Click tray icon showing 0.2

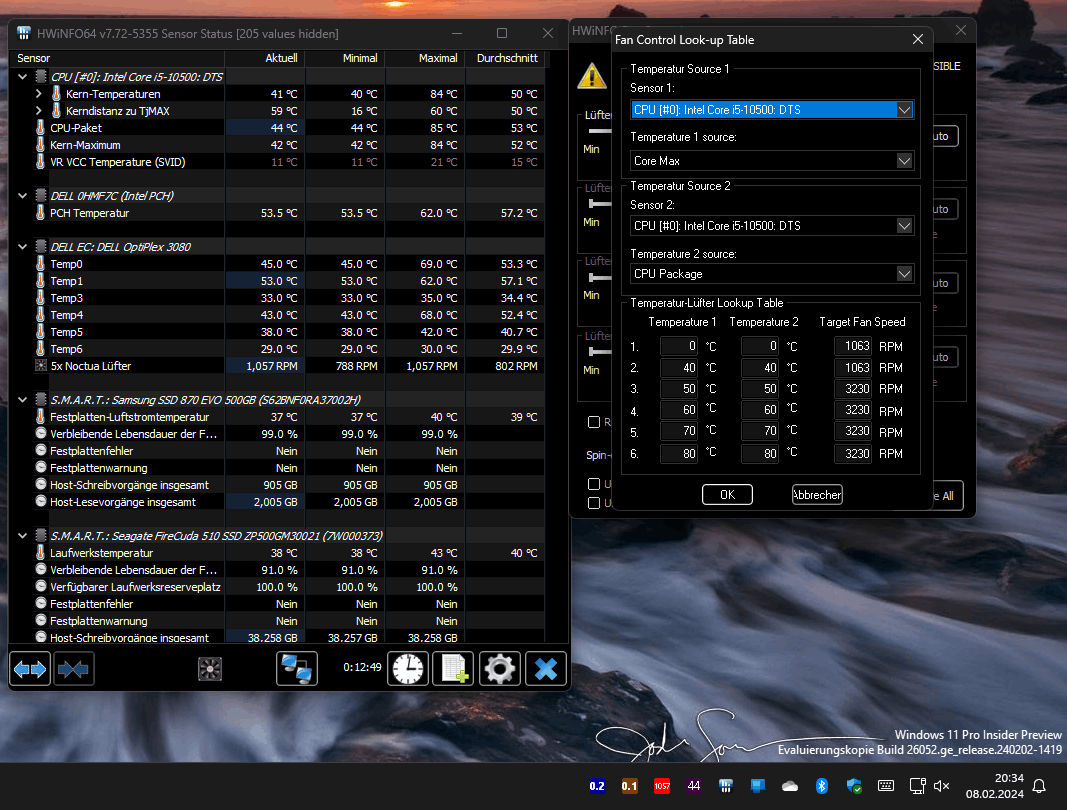coord(597,786)
